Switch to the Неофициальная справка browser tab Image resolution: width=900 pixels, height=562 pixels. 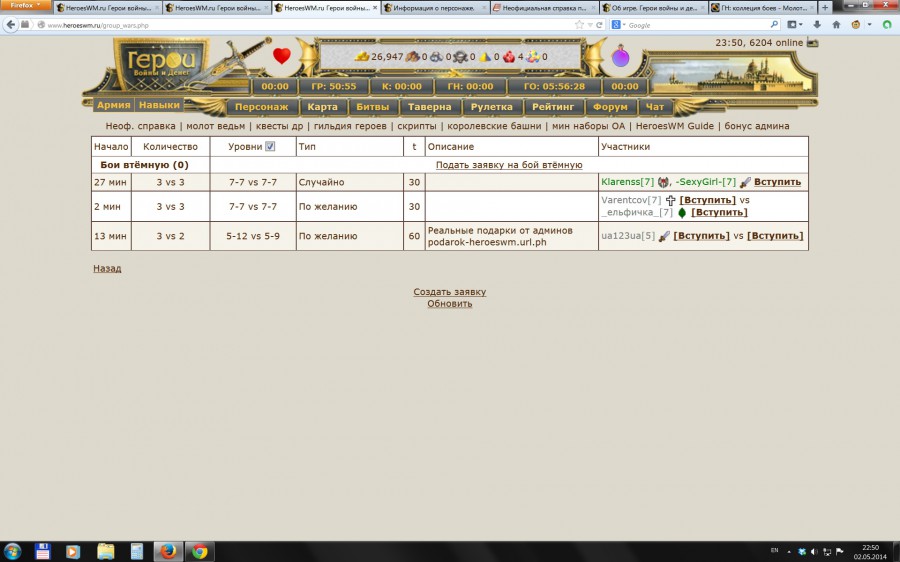coord(544,7)
